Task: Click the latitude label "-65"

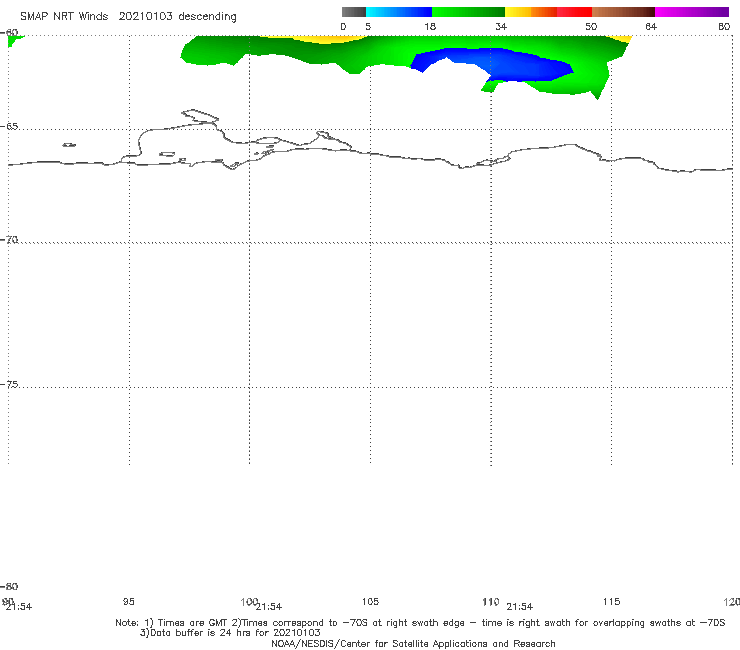Action: (9, 127)
